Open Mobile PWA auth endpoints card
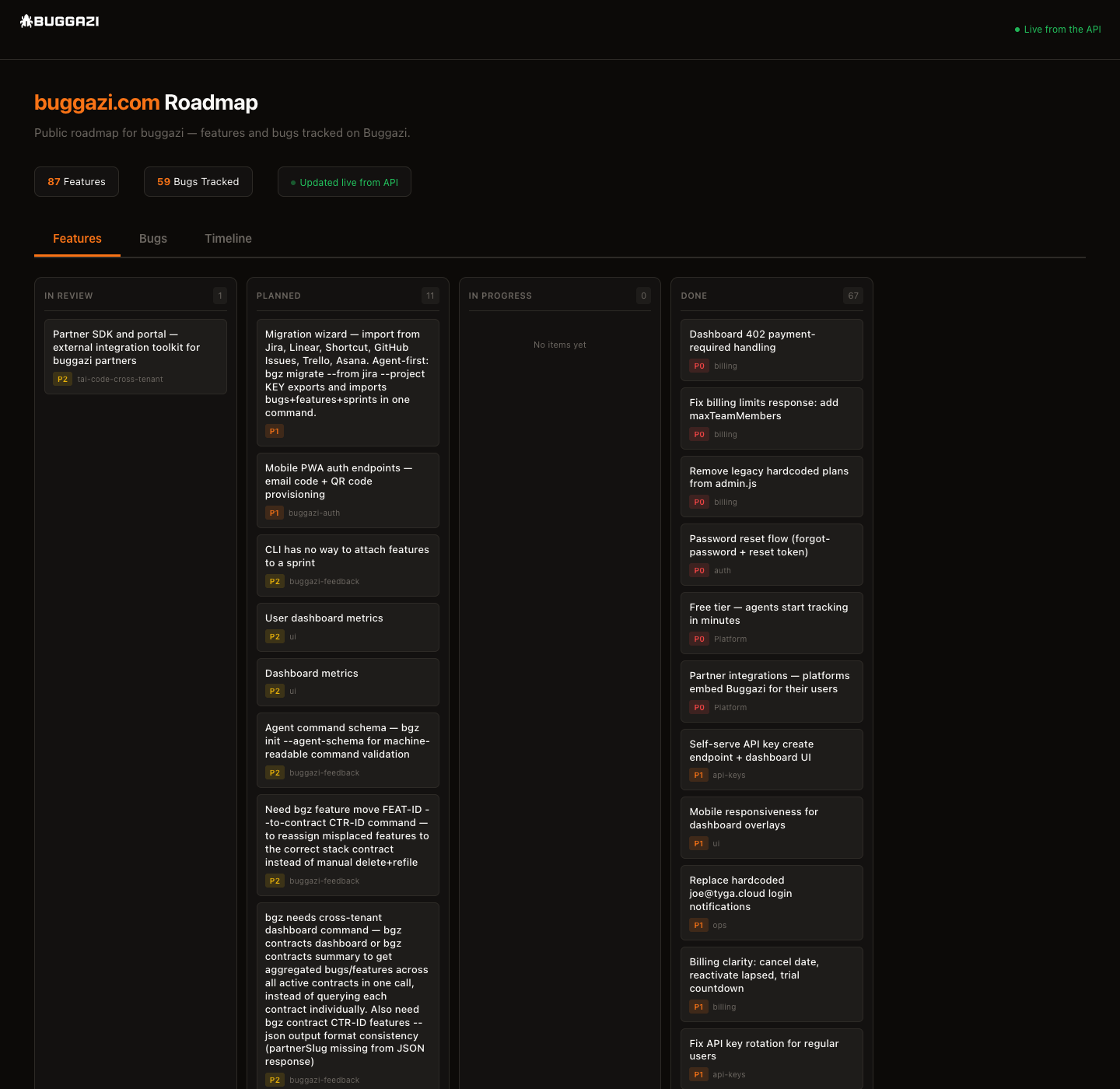 click(x=348, y=490)
